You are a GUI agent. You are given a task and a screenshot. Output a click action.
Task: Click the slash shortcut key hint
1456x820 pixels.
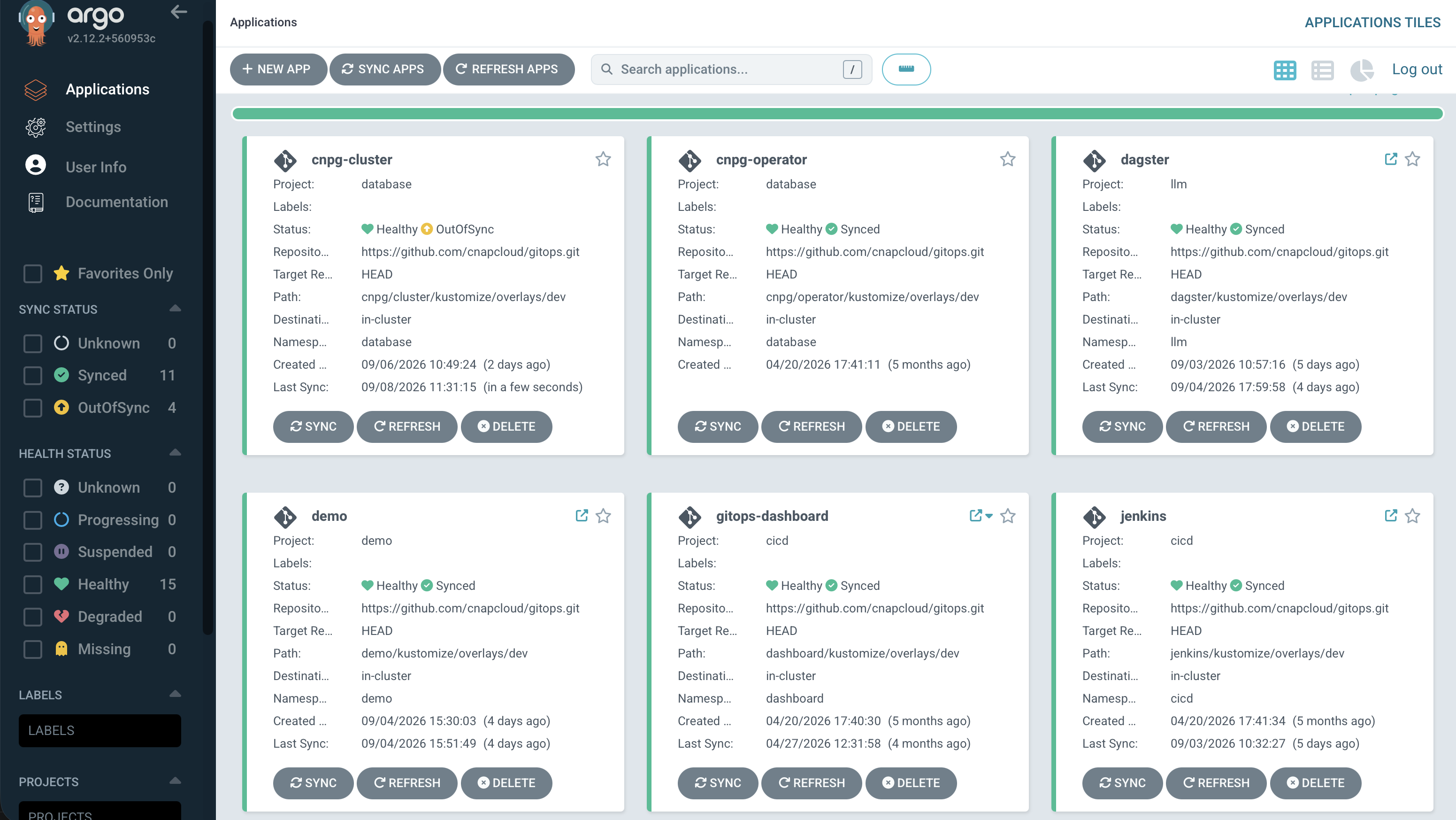tap(852, 69)
